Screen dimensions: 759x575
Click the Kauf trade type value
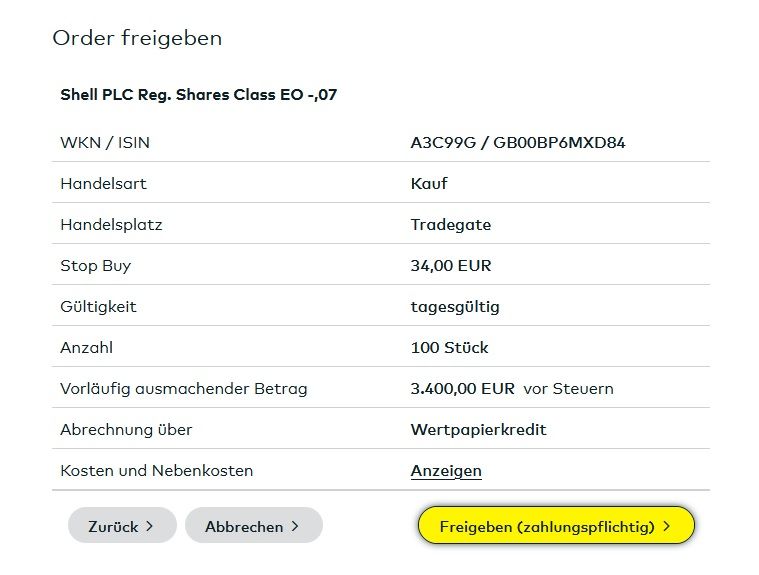pyautogui.click(x=429, y=184)
